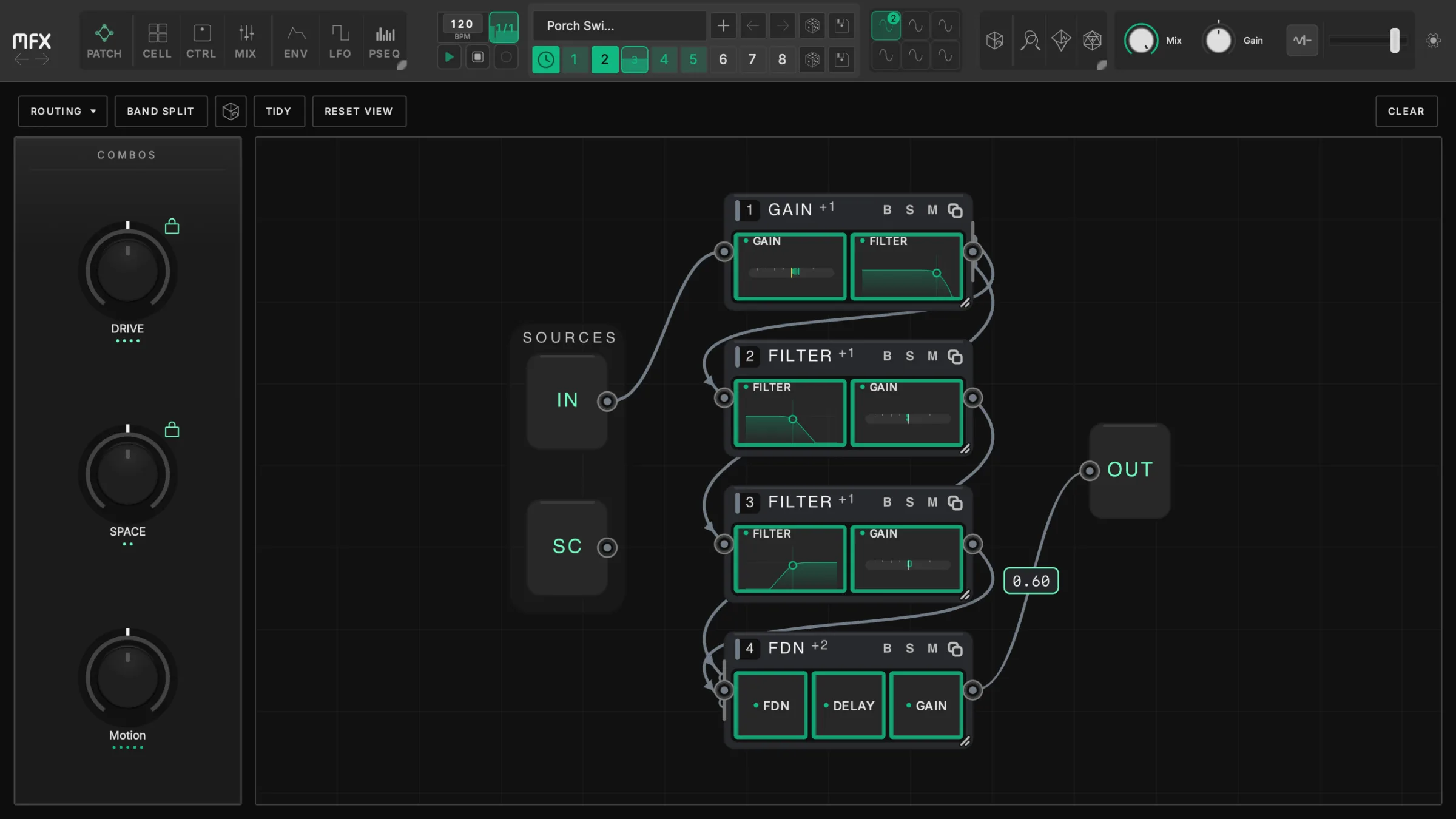Select snapshot slot 2
Viewport: 1456px width, 819px height.
604,59
